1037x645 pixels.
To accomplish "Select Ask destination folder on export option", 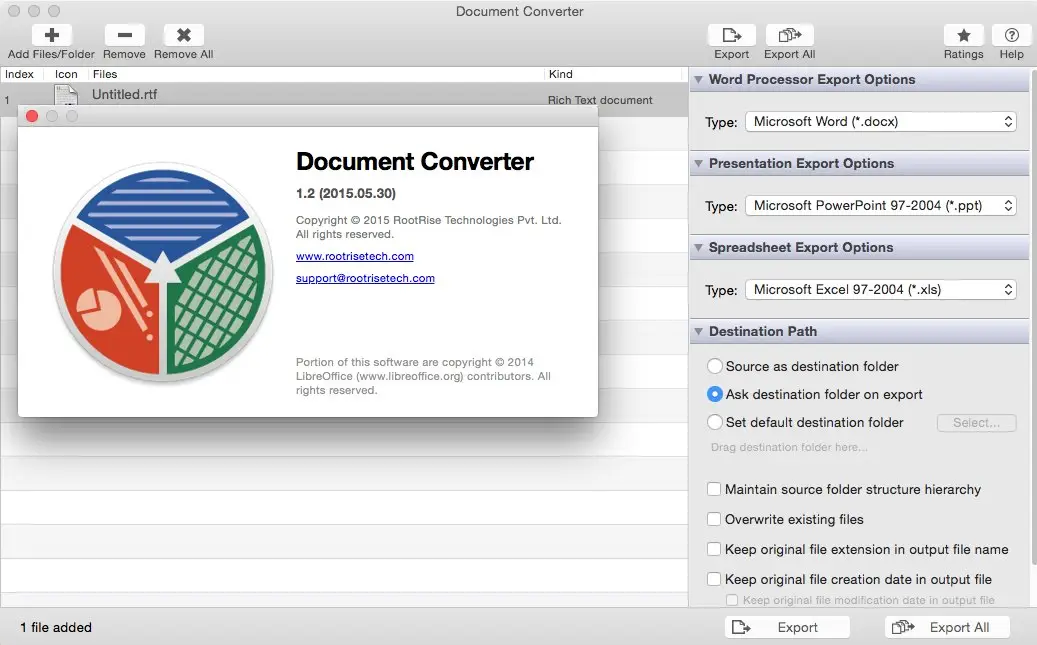I will (x=714, y=394).
